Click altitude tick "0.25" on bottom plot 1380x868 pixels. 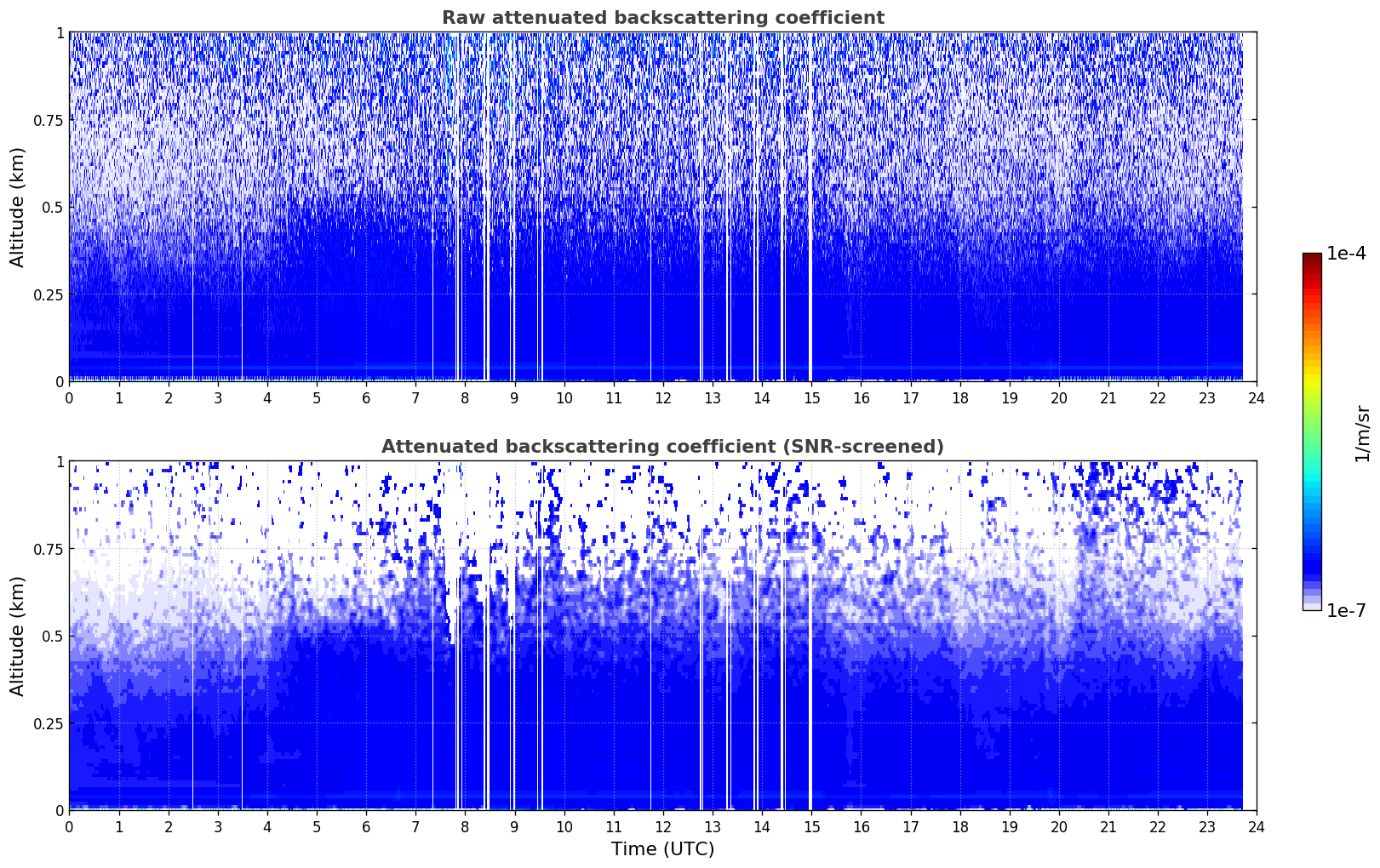(x=48, y=723)
